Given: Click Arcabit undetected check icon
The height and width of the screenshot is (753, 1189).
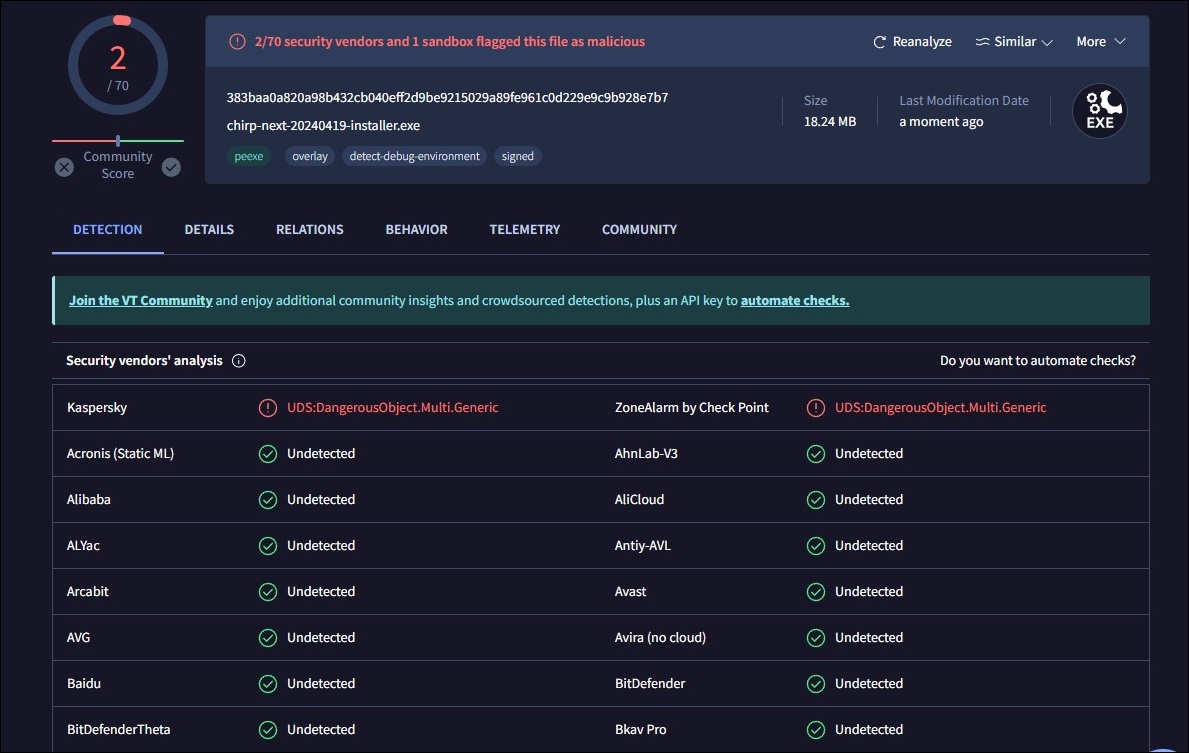Looking at the screenshot, I should (x=268, y=591).
